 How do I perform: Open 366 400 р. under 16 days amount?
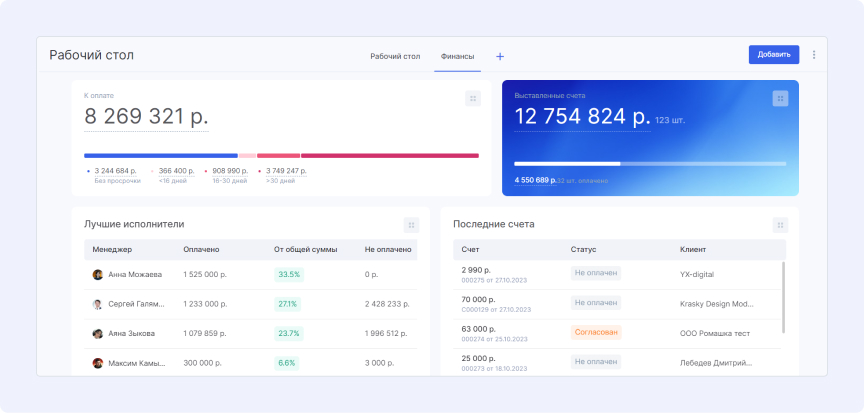[x=176, y=171]
